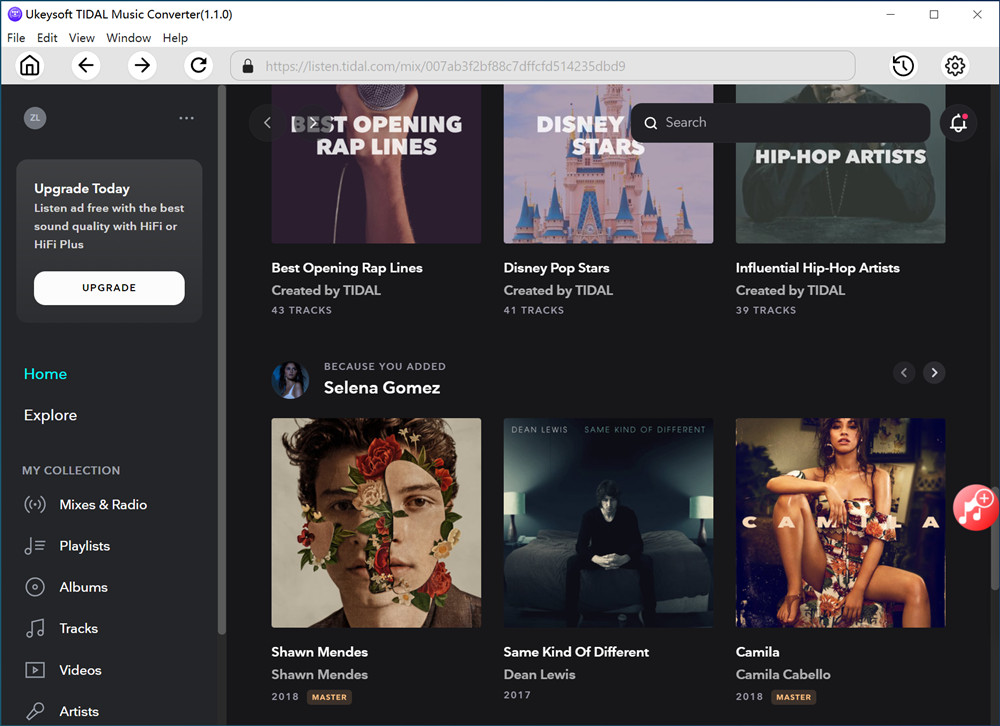Screen dimensions: 1000x726
Task: Click MASTER badge under Shawn Mendes album
Action: (x=329, y=697)
